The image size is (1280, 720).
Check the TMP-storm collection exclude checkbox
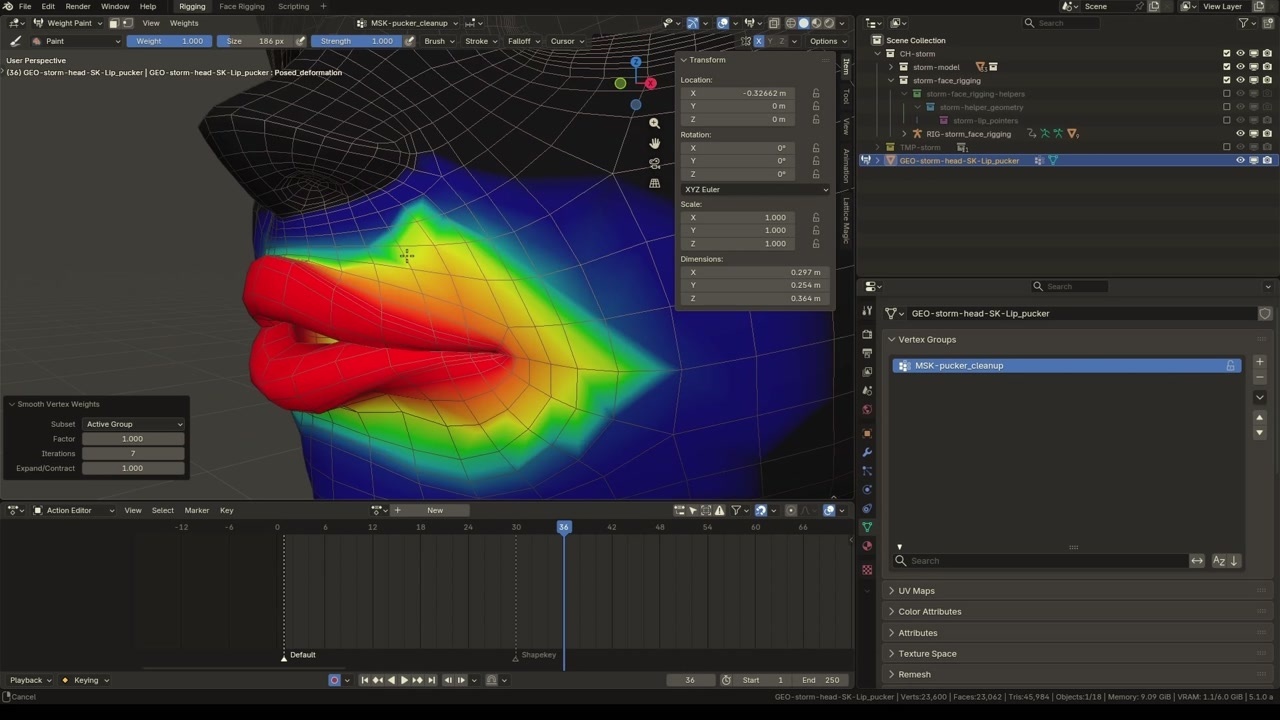(x=1227, y=147)
